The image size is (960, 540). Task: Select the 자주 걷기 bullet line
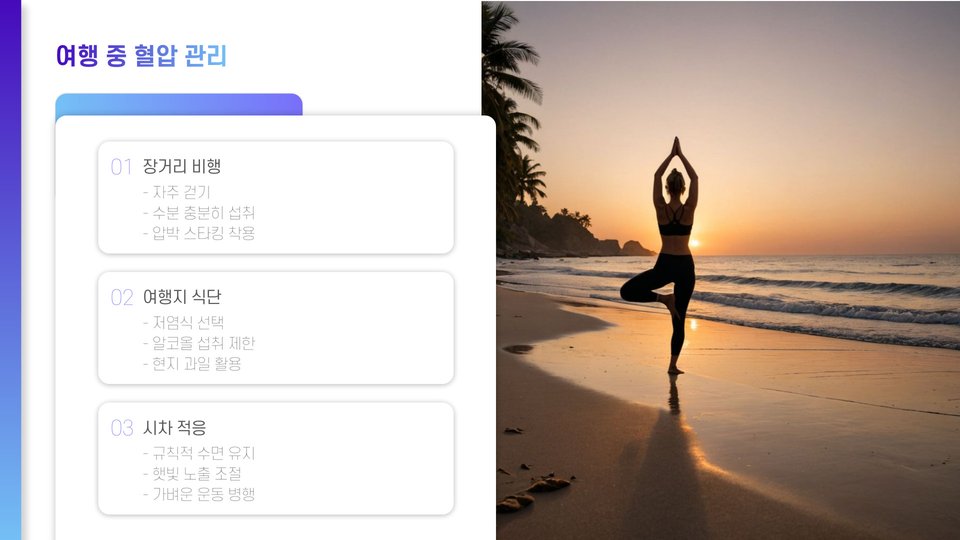[x=177, y=192]
